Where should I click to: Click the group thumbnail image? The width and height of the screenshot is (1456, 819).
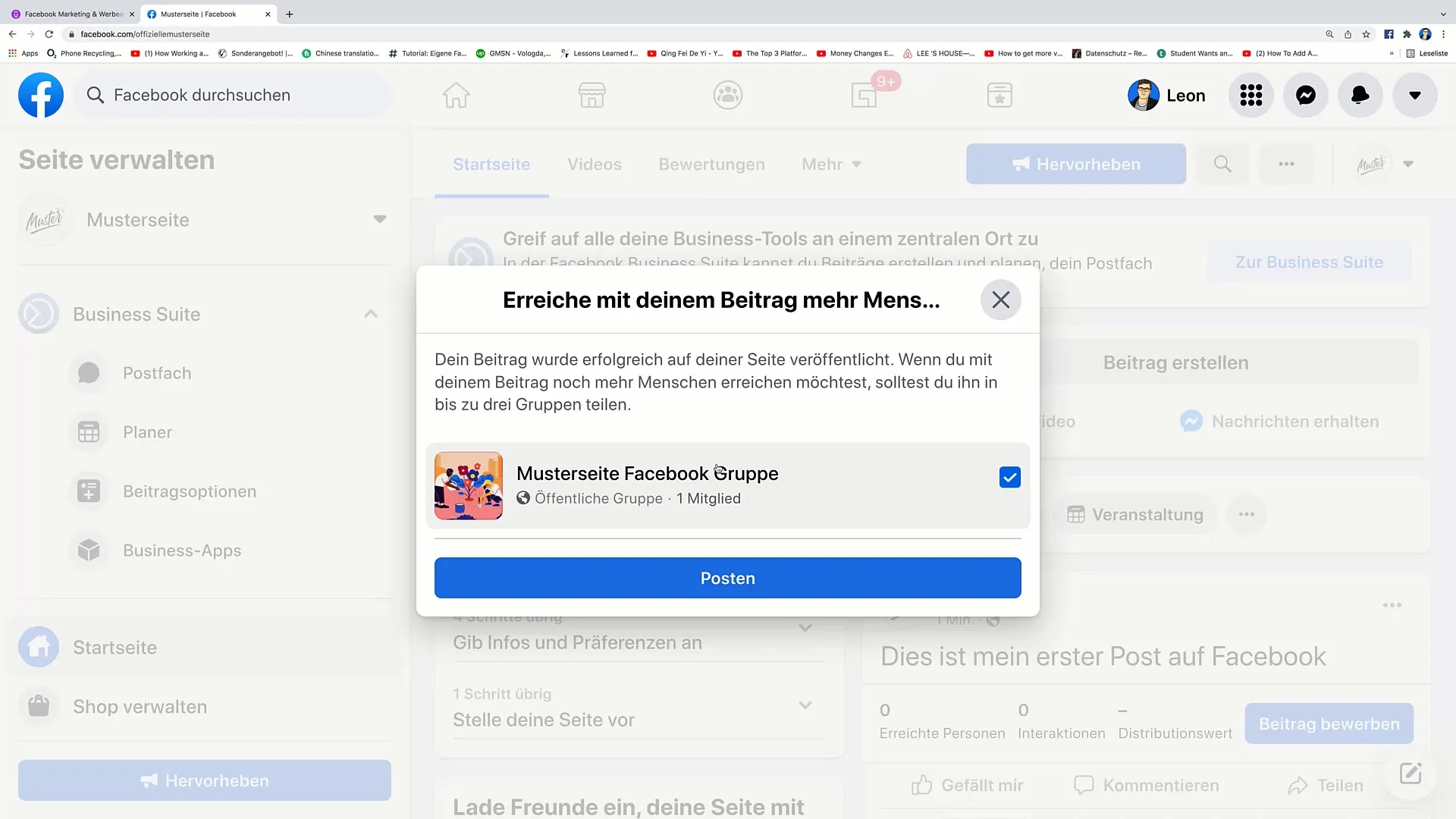pyautogui.click(x=469, y=486)
